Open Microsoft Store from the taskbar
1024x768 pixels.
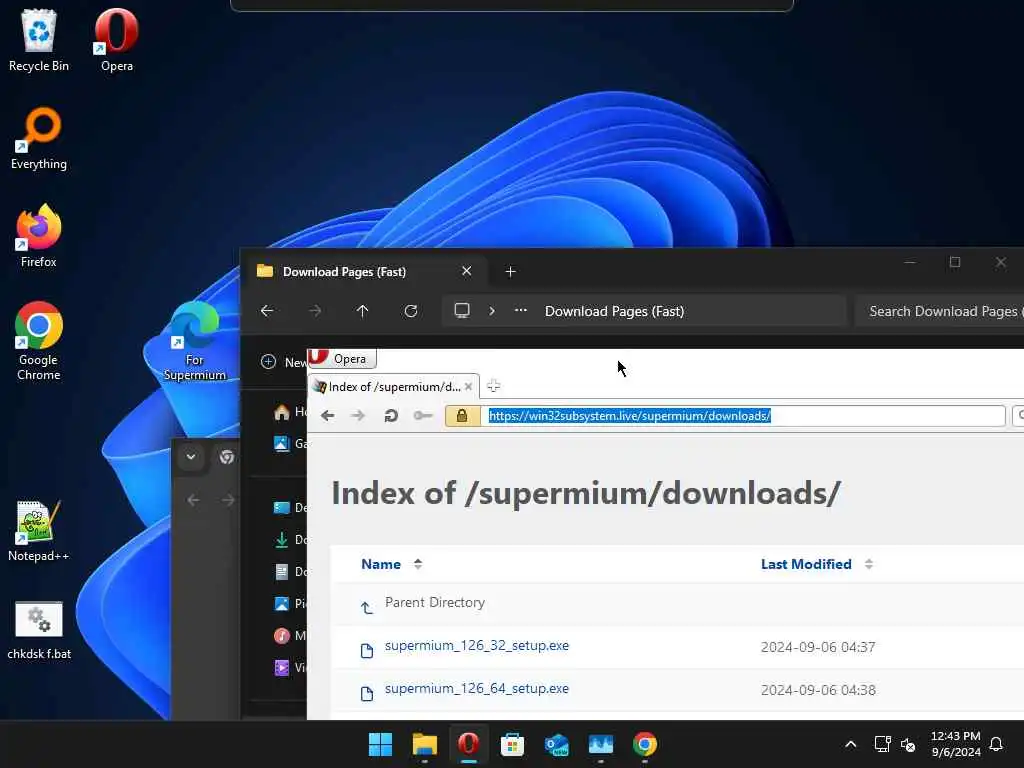tap(513, 744)
